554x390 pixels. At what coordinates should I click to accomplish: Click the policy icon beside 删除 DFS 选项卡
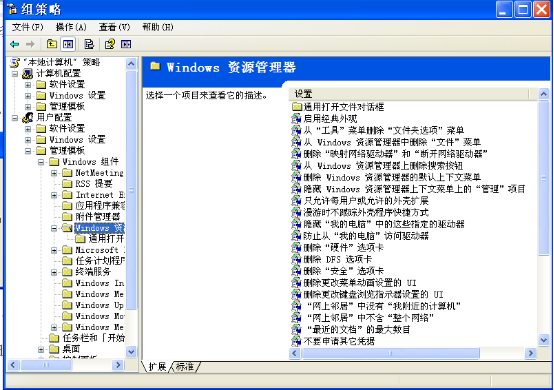click(x=296, y=259)
